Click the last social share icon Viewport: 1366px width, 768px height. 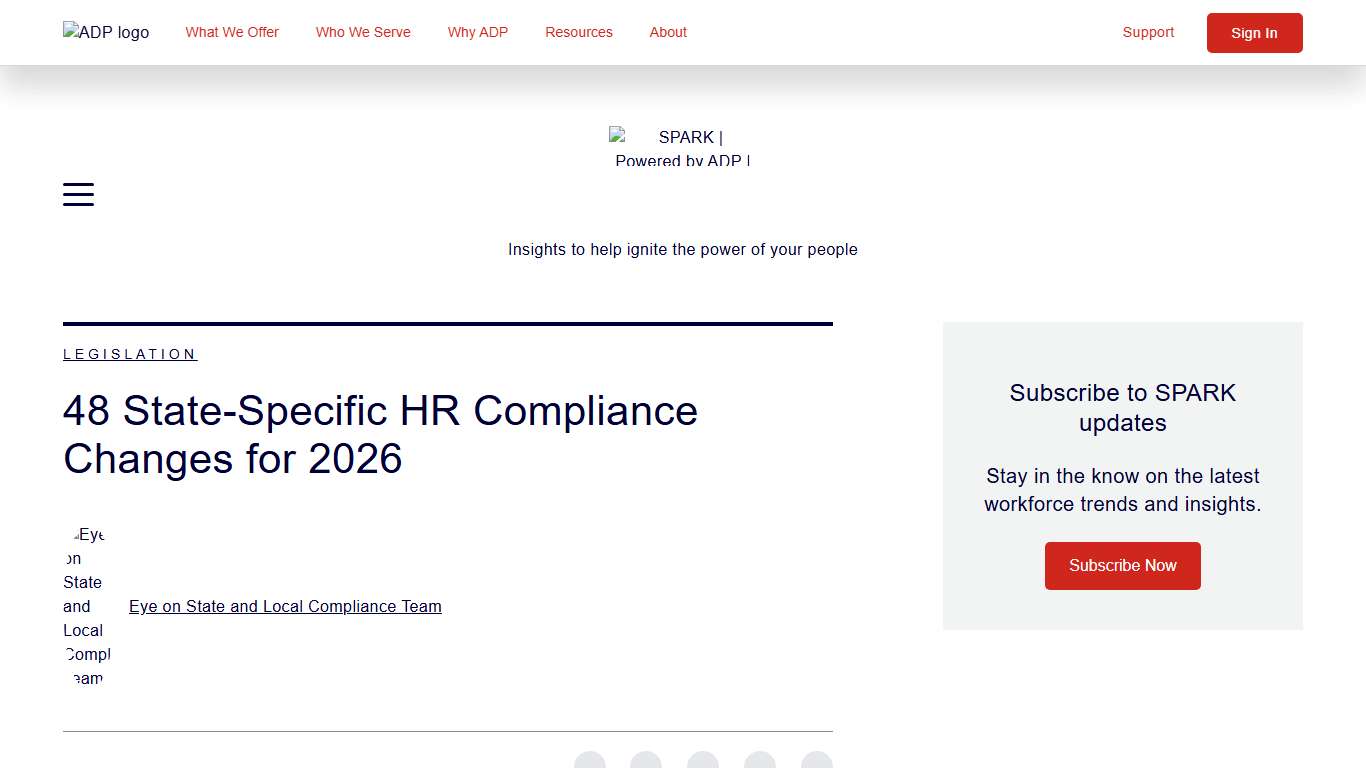pyautogui.click(x=817, y=760)
